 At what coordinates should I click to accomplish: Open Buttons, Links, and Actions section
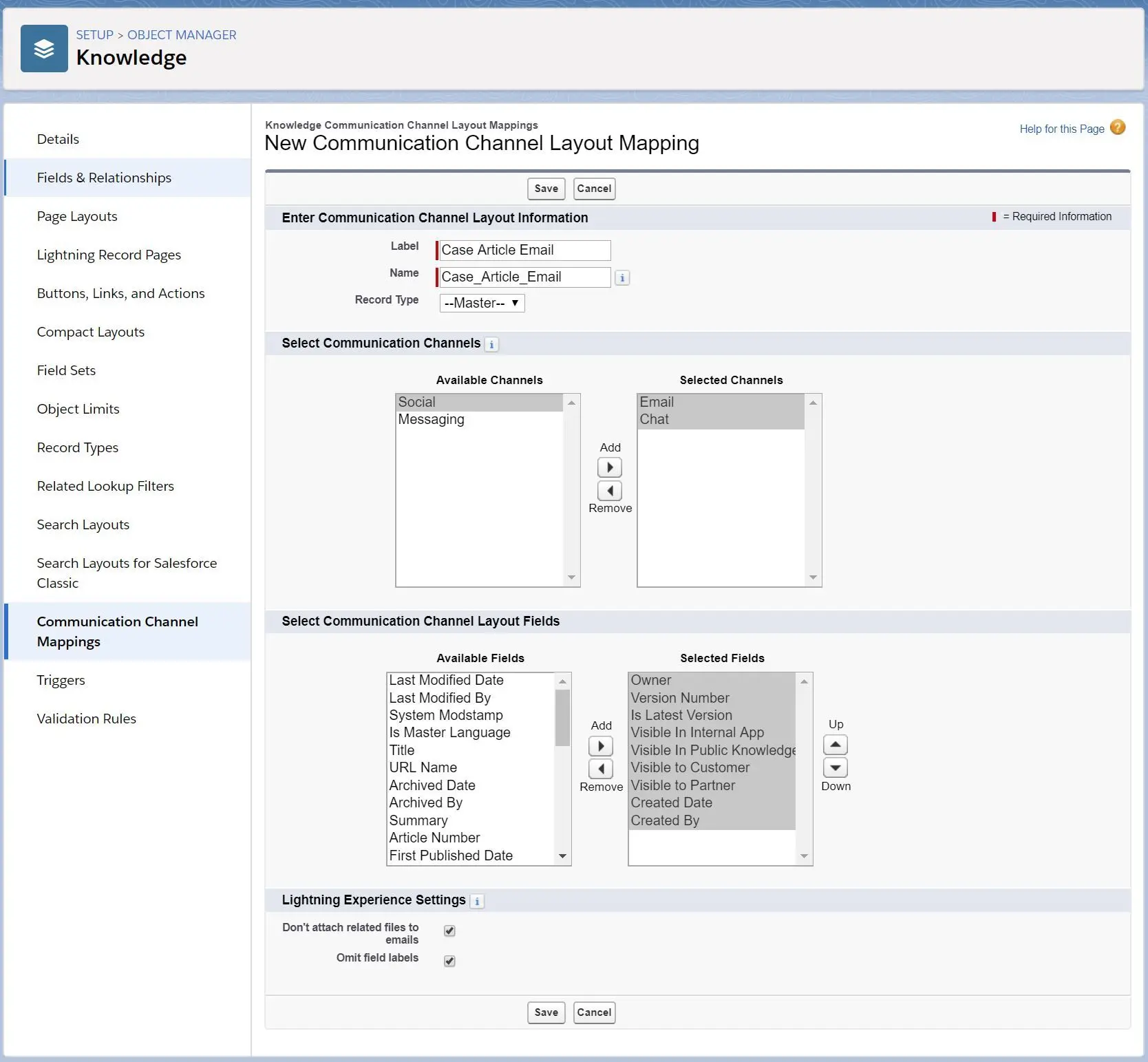[x=127, y=293]
